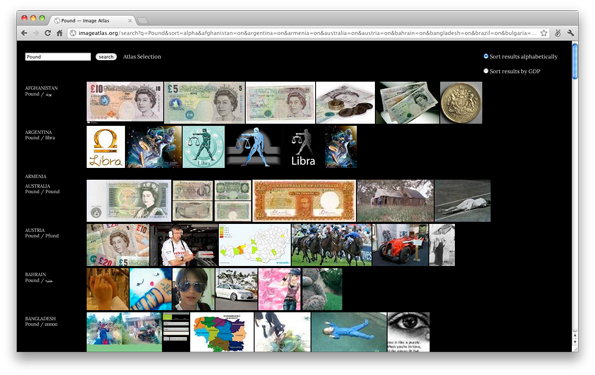Open the horse racing thumbnail in Austria row
595x375 pixels.
(x=332, y=245)
